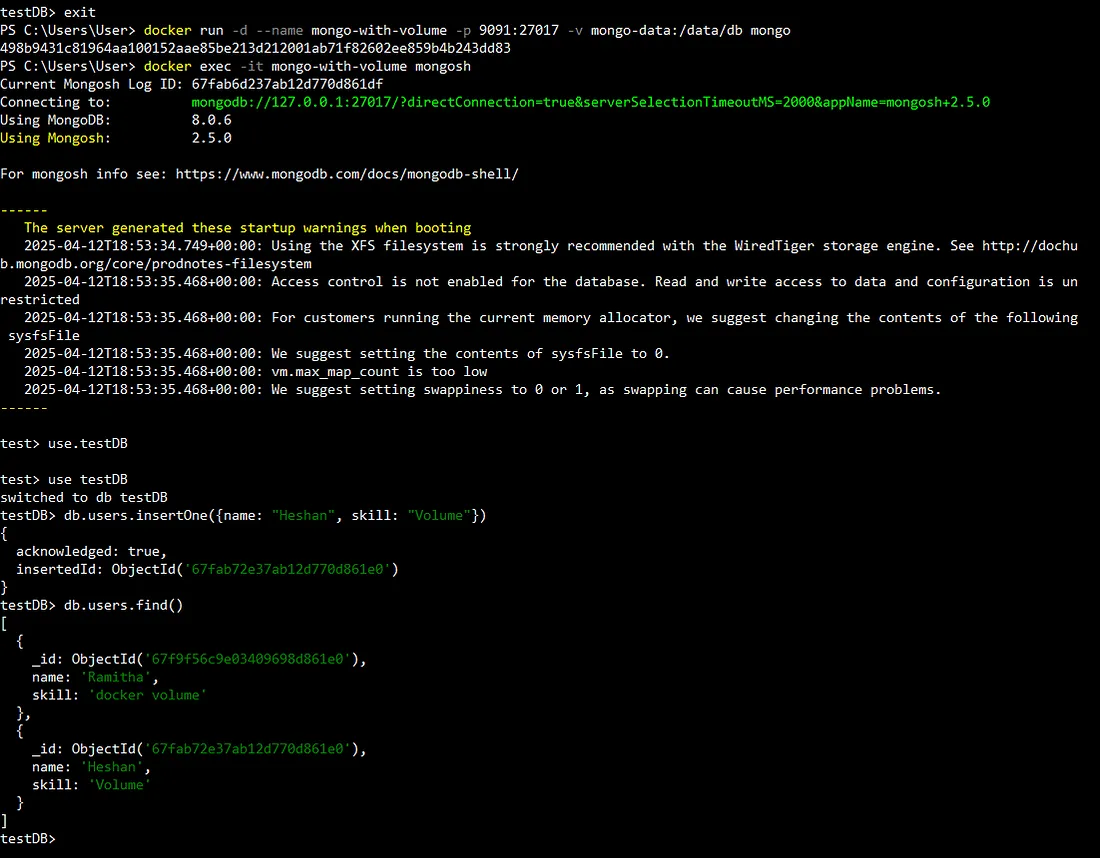Click the 'acknowledged: true,' output line

tap(91, 551)
